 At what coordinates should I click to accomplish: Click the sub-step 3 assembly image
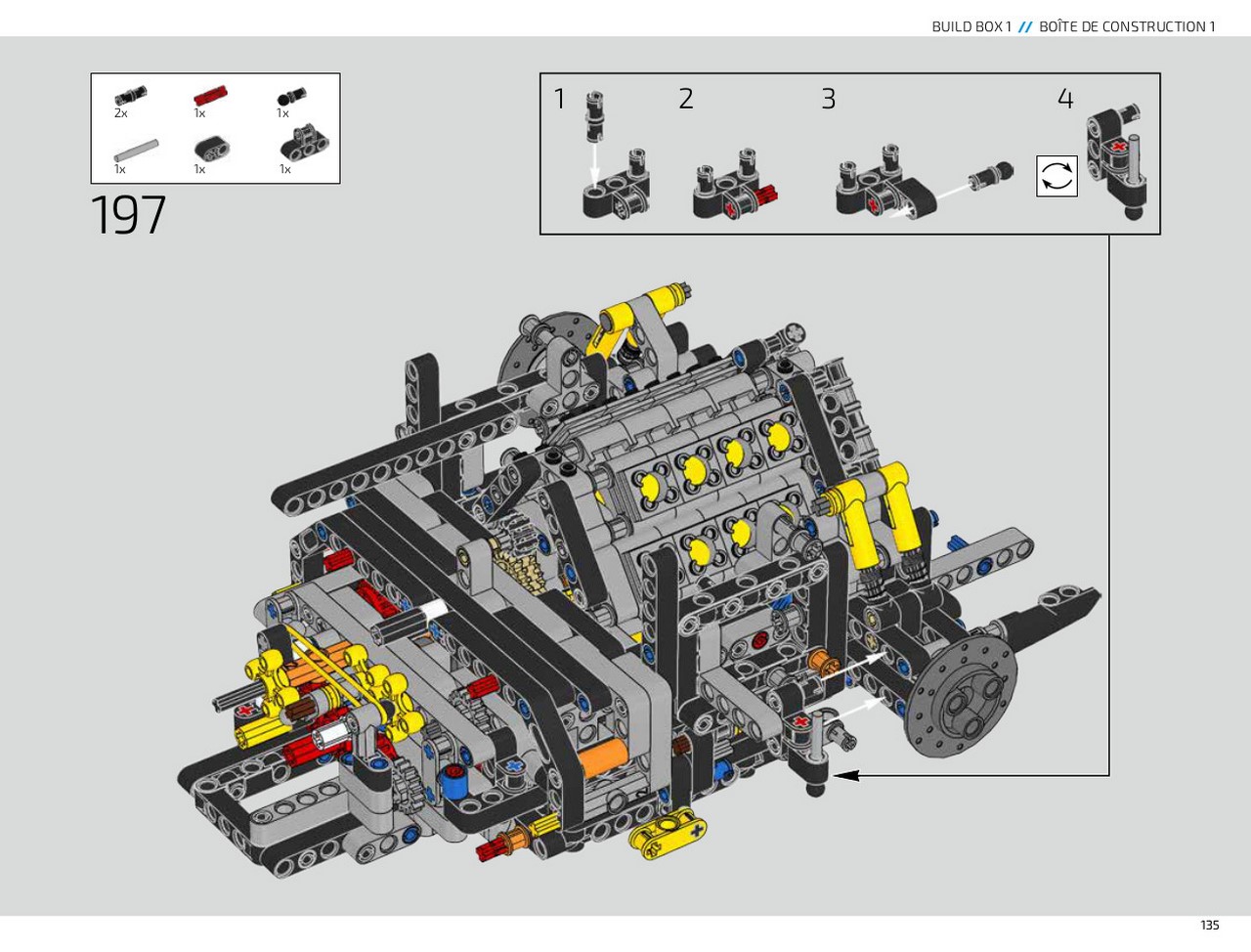pyautogui.click(x=885, y=183)
